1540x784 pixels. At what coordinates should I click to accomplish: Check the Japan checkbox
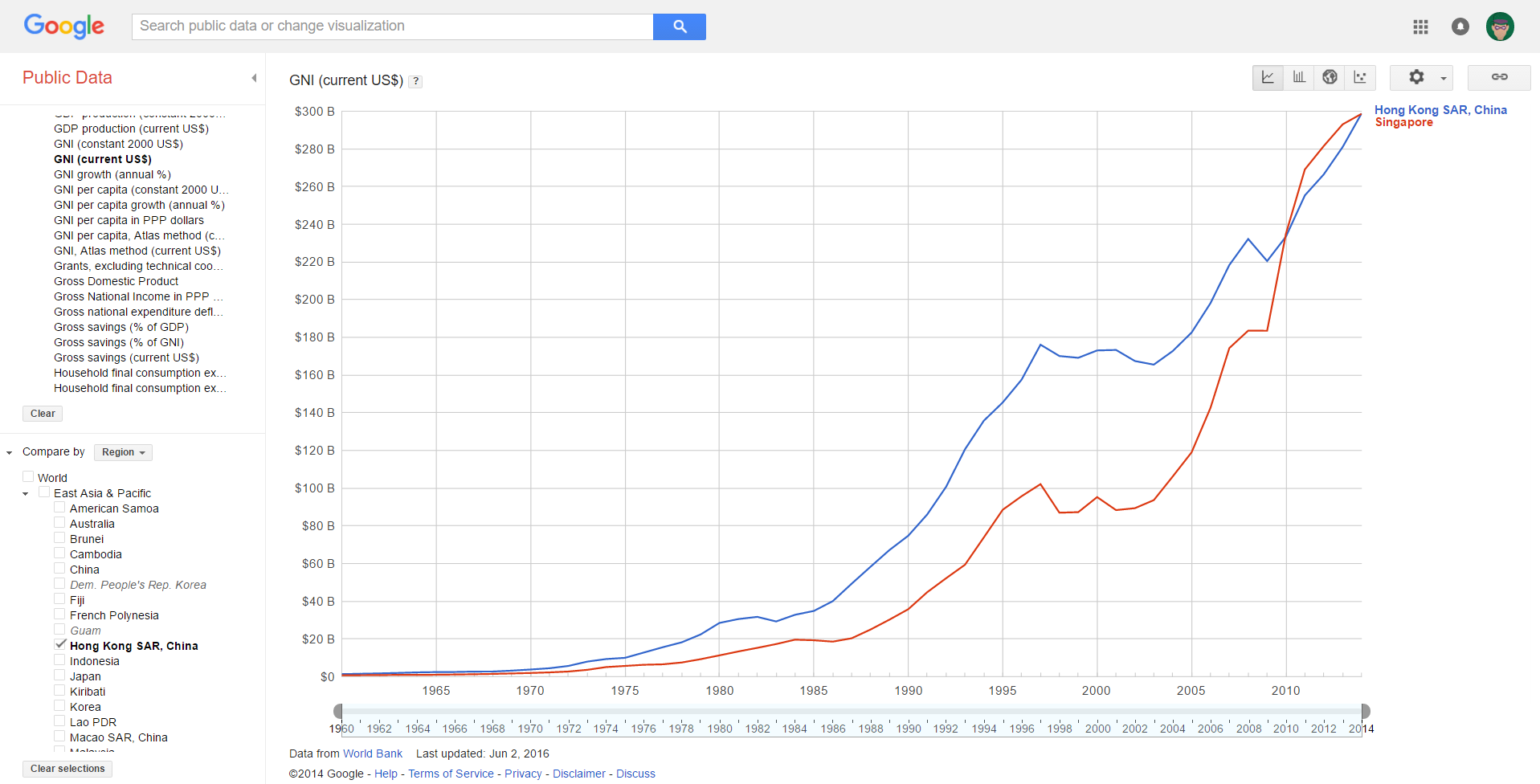pyautogui.click(x=60, y=676)
